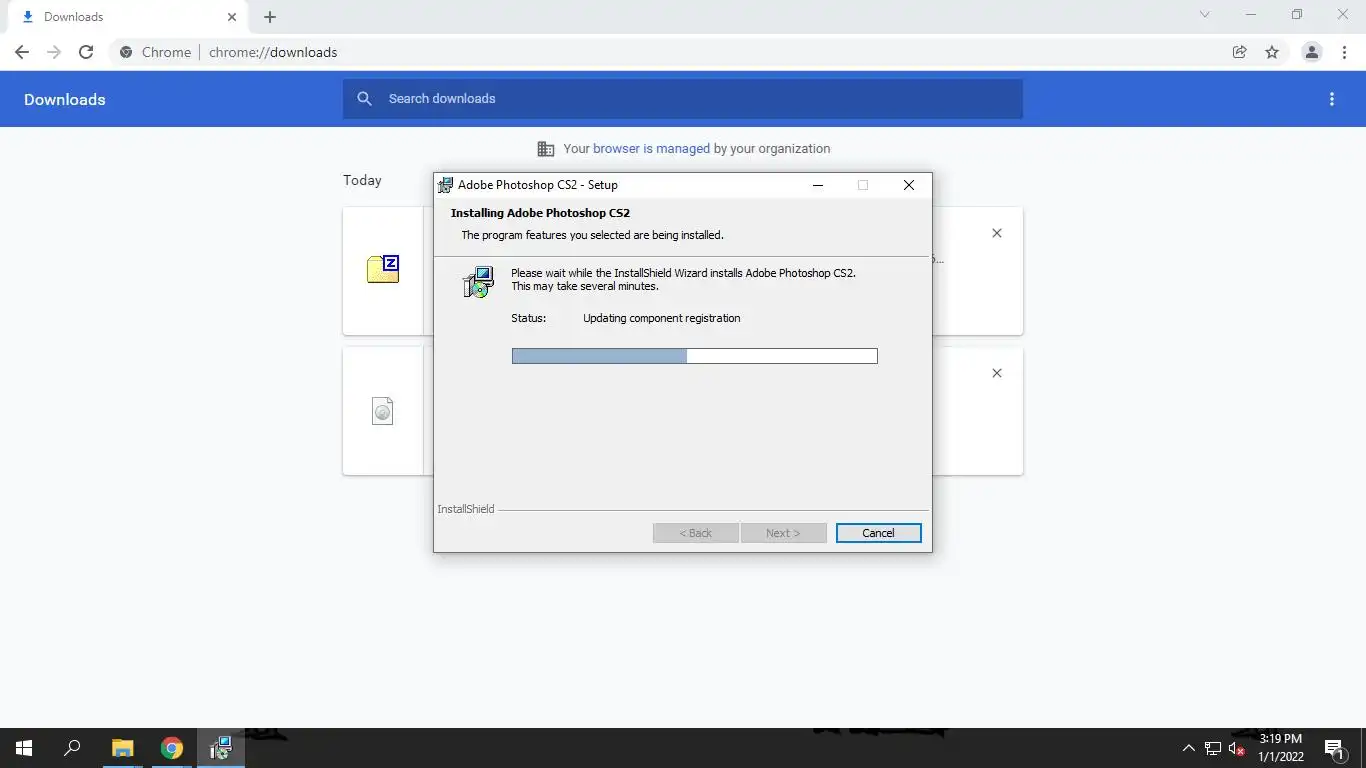Screen dimensions: 1366x768
Task: Click the managed organization building icon
Action: point(546,149)
